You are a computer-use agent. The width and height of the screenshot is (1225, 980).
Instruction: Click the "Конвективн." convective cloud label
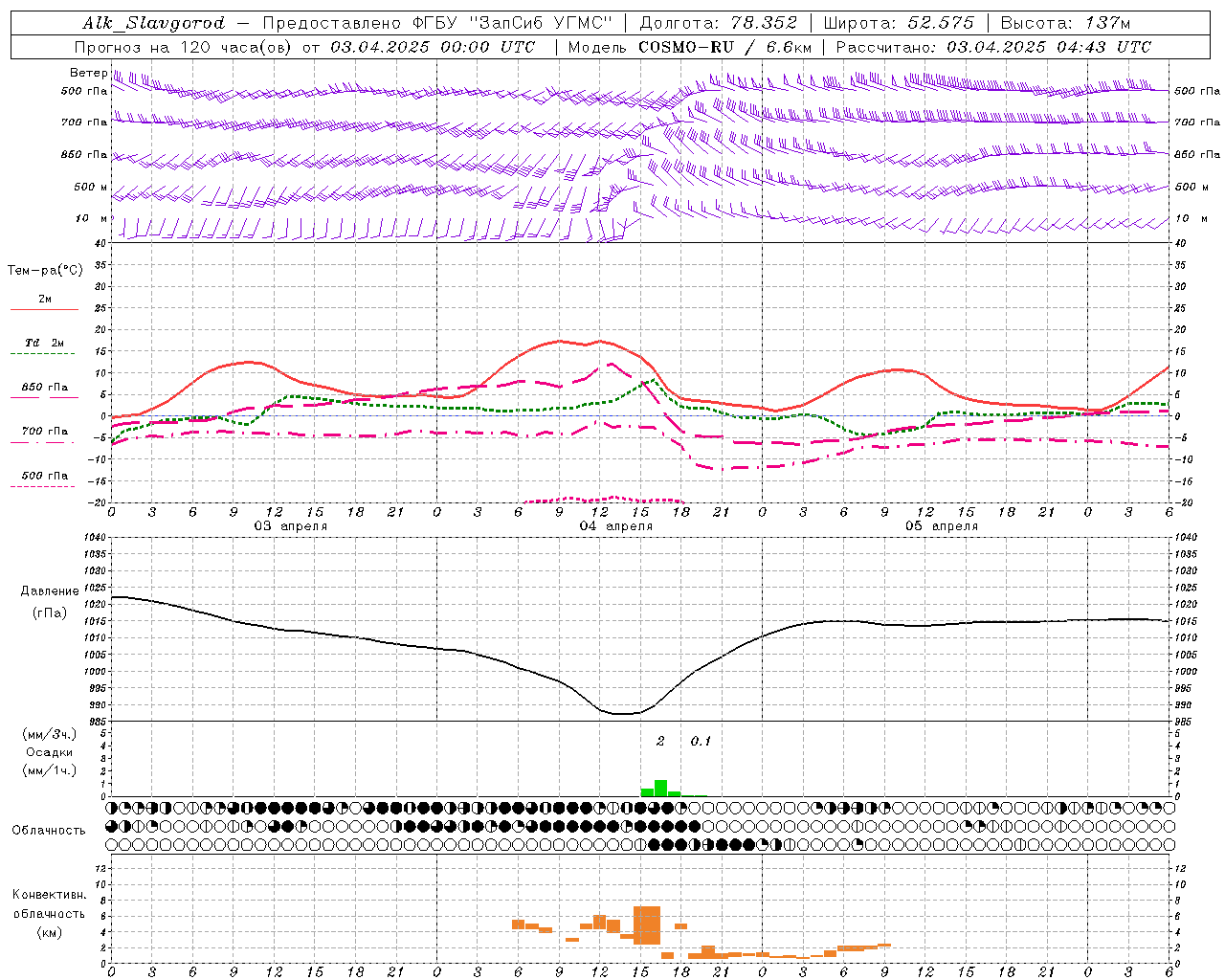point(49,895)
